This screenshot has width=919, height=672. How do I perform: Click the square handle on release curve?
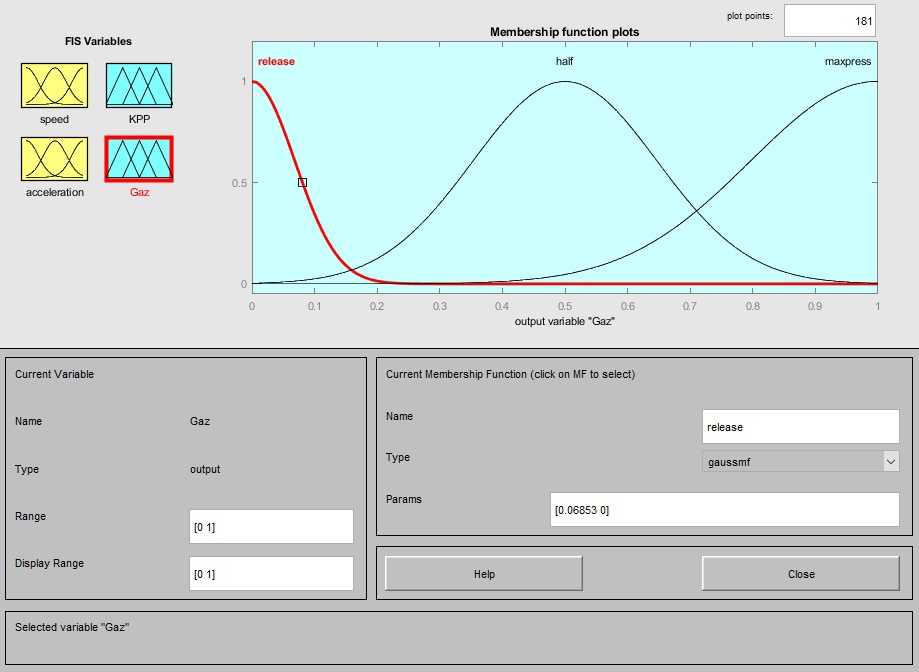(x=302, y=183)
